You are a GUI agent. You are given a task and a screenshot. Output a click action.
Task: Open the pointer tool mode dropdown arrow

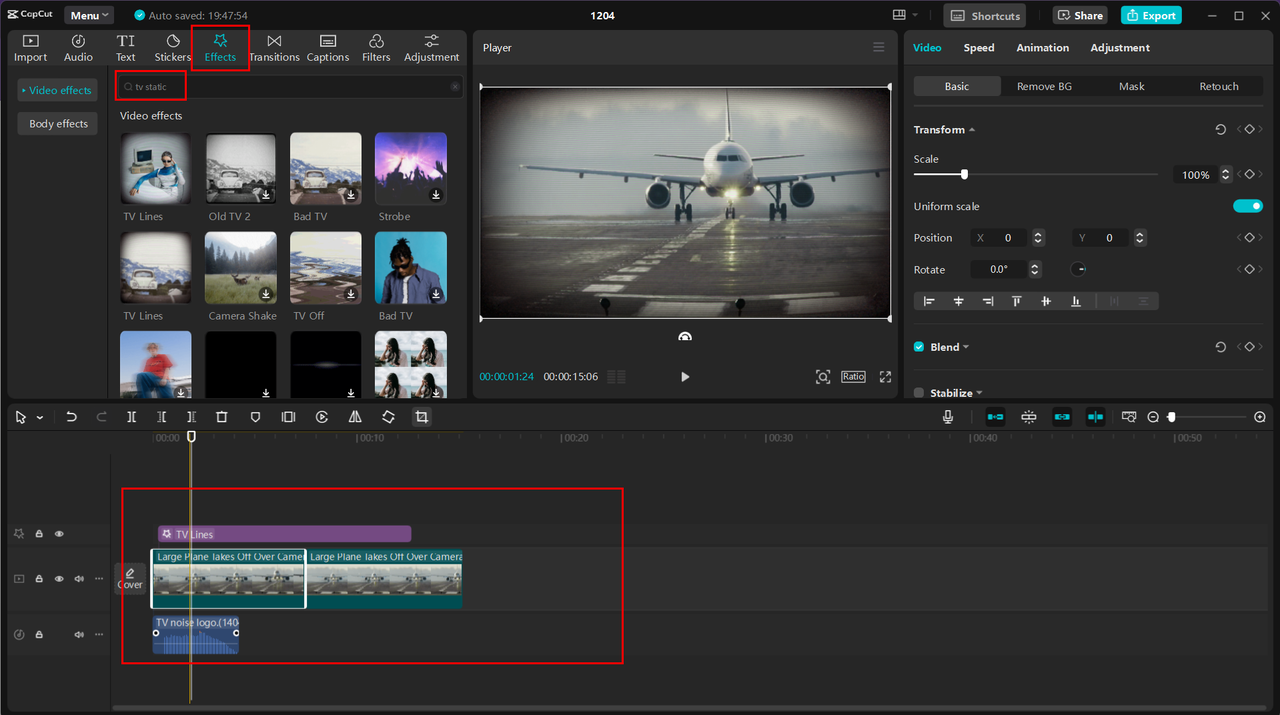point(40,417)
